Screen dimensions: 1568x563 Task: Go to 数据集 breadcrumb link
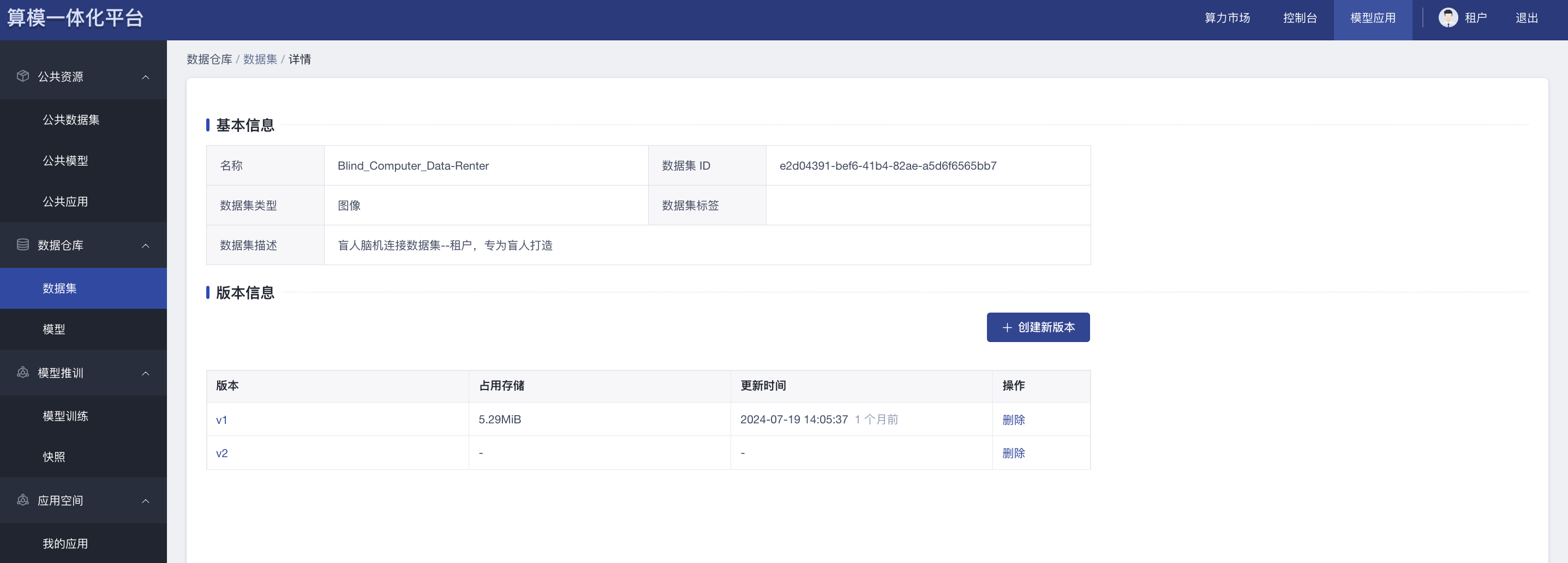pyautogui.click(x=260, y=59)
